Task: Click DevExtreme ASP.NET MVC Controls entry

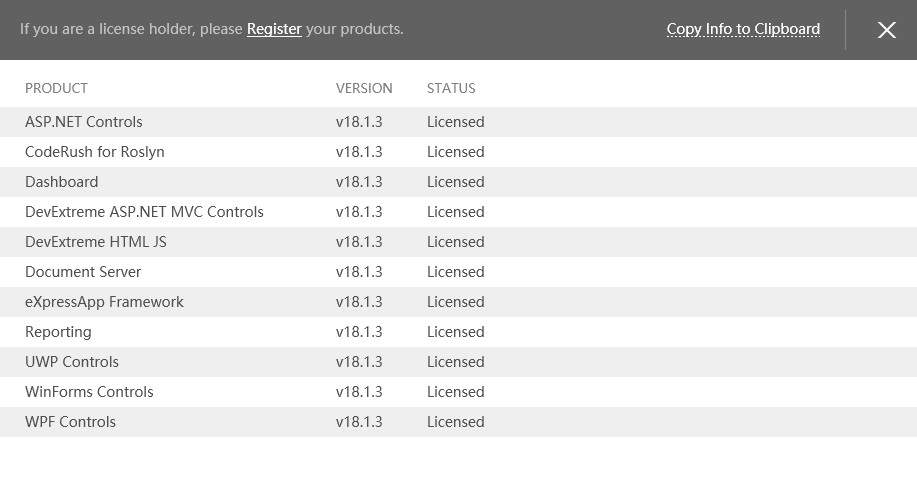Action: point(144,212)
